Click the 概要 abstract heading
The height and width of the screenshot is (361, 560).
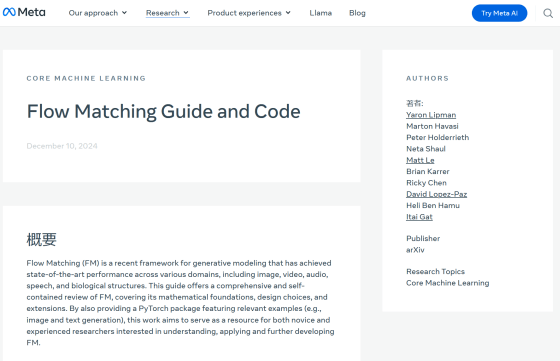click(x=41, y=239)
